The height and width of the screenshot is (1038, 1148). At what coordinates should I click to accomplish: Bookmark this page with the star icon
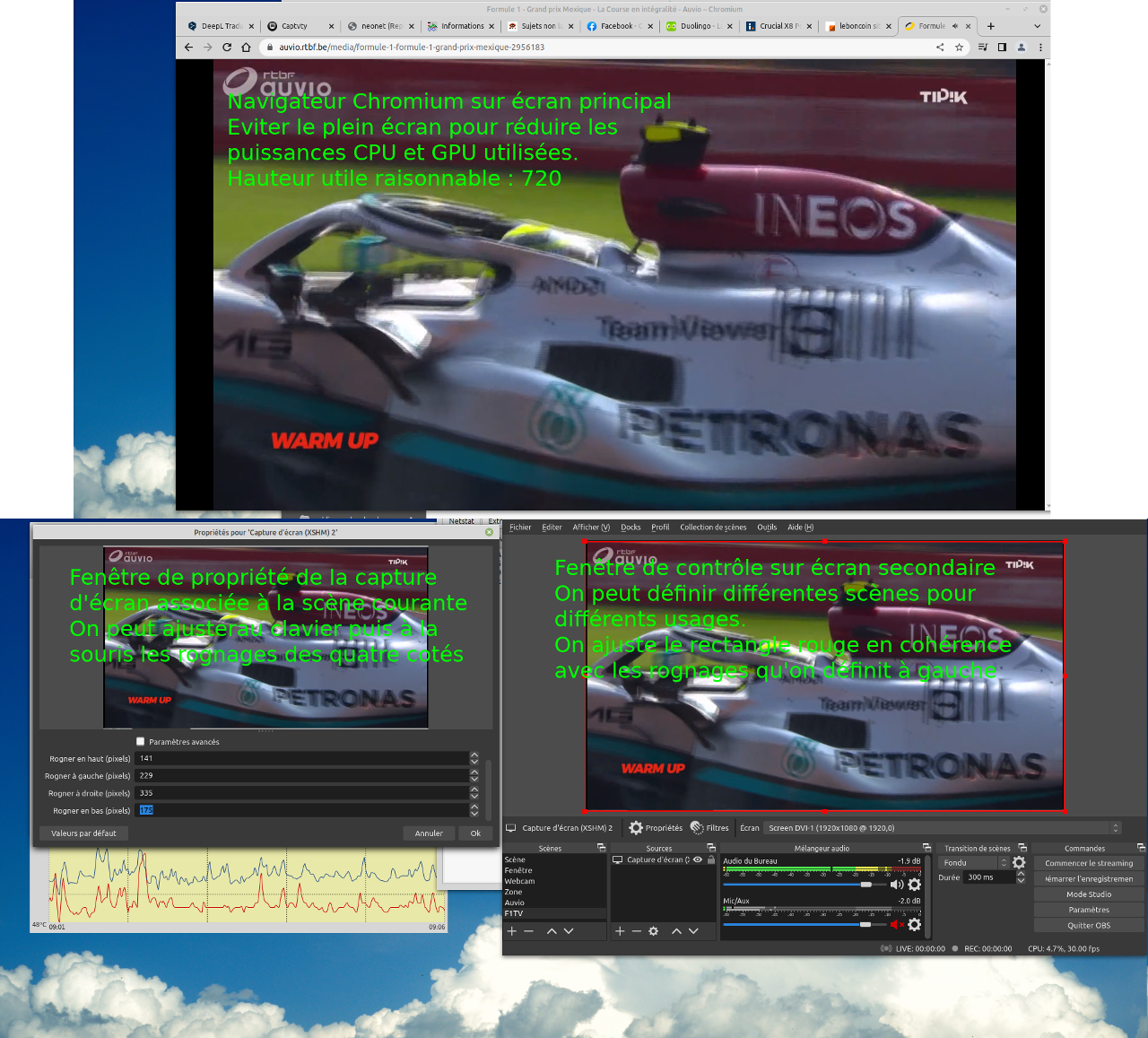click(959, 48)
